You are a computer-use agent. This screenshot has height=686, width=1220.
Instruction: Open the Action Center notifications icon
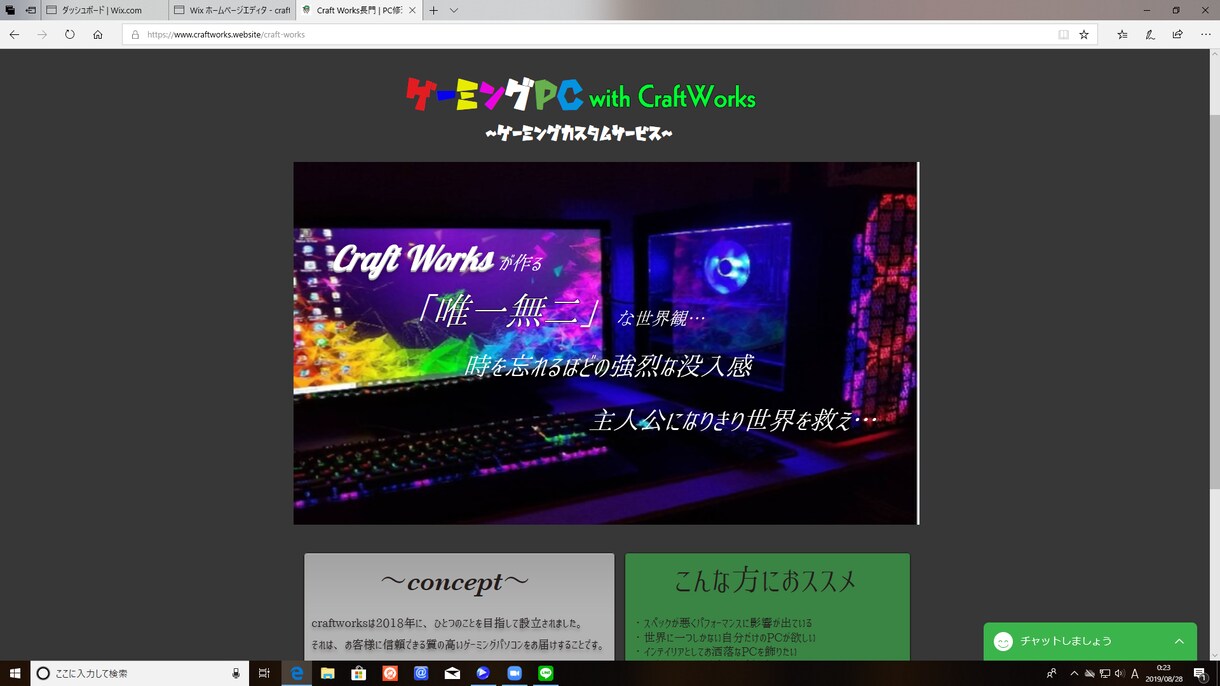[x=1200, y=673]
